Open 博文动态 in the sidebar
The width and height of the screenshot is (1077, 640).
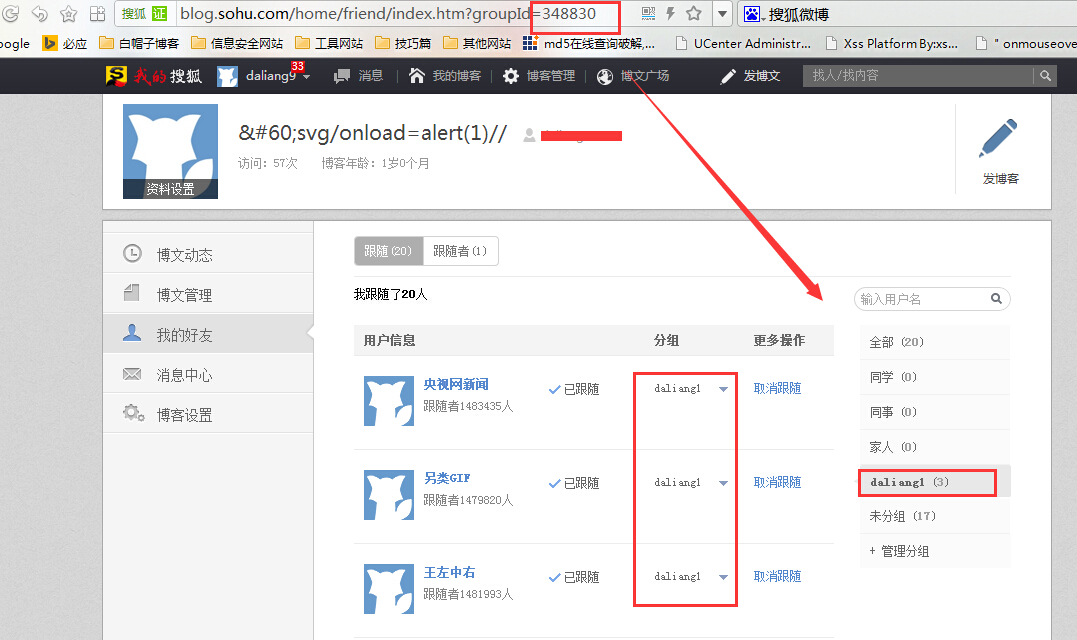tap(208, 254)
